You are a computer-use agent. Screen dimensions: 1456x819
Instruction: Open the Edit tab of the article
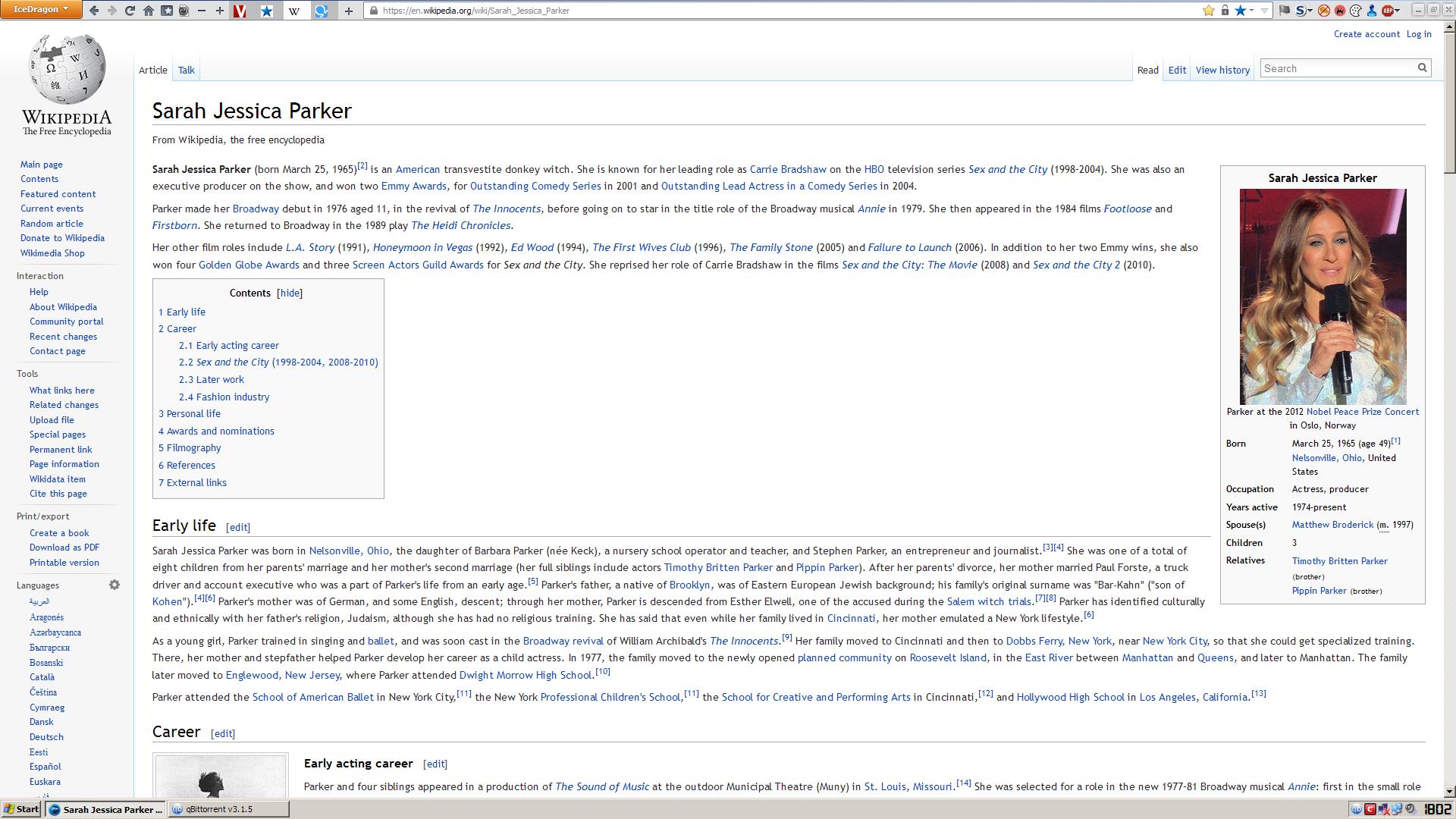(x=1177, y=70)
